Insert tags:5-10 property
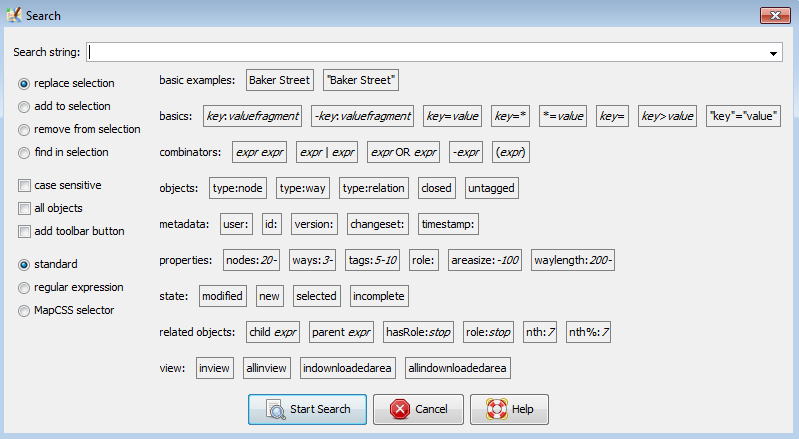The width and height of the screenshot is (799, 439). [372, 260]
